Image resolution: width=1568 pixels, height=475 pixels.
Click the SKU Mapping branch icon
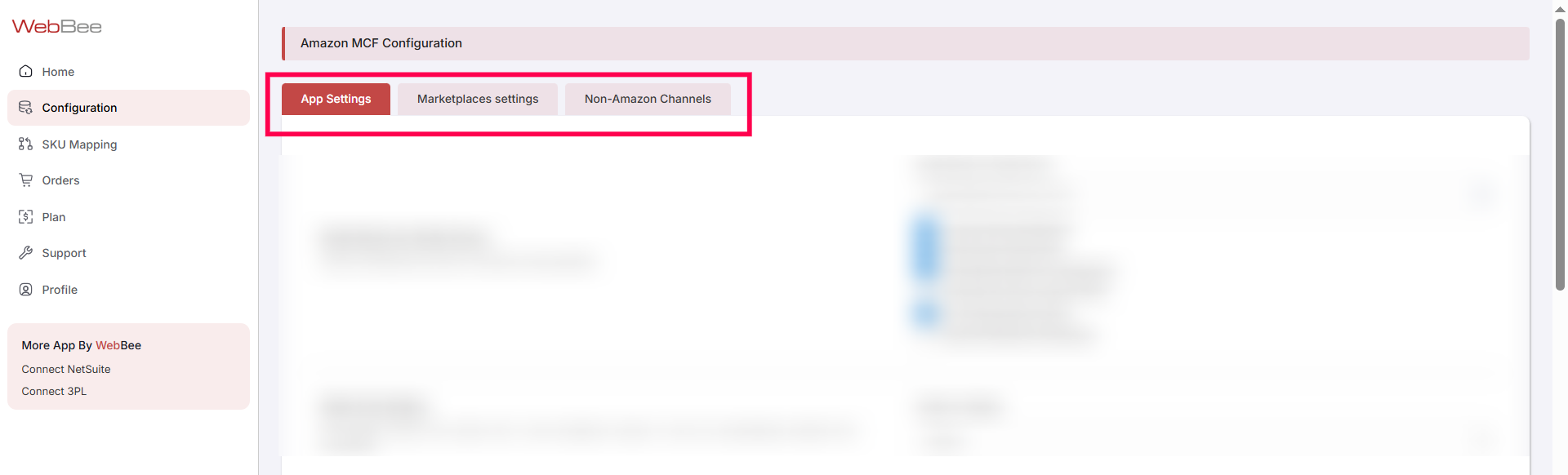[x=26, y=144]
